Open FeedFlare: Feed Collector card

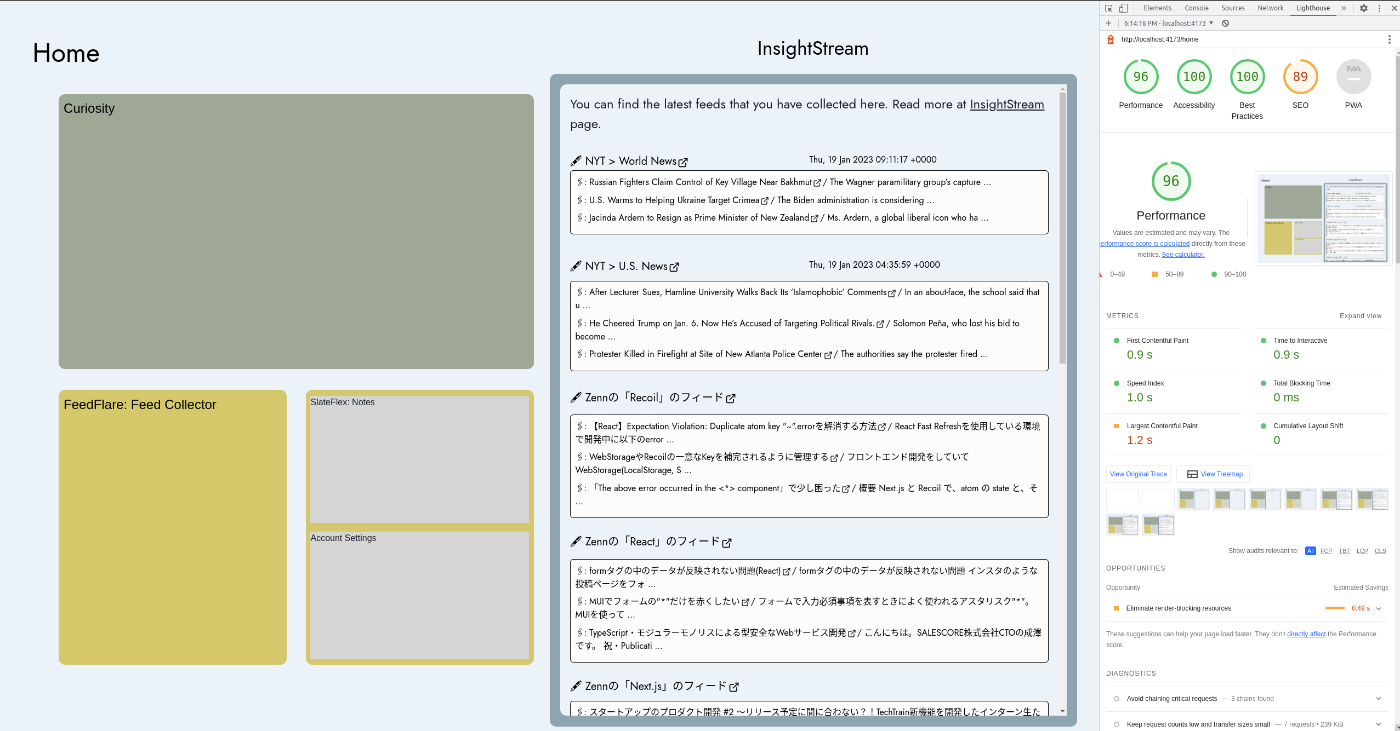click(173, 527)
